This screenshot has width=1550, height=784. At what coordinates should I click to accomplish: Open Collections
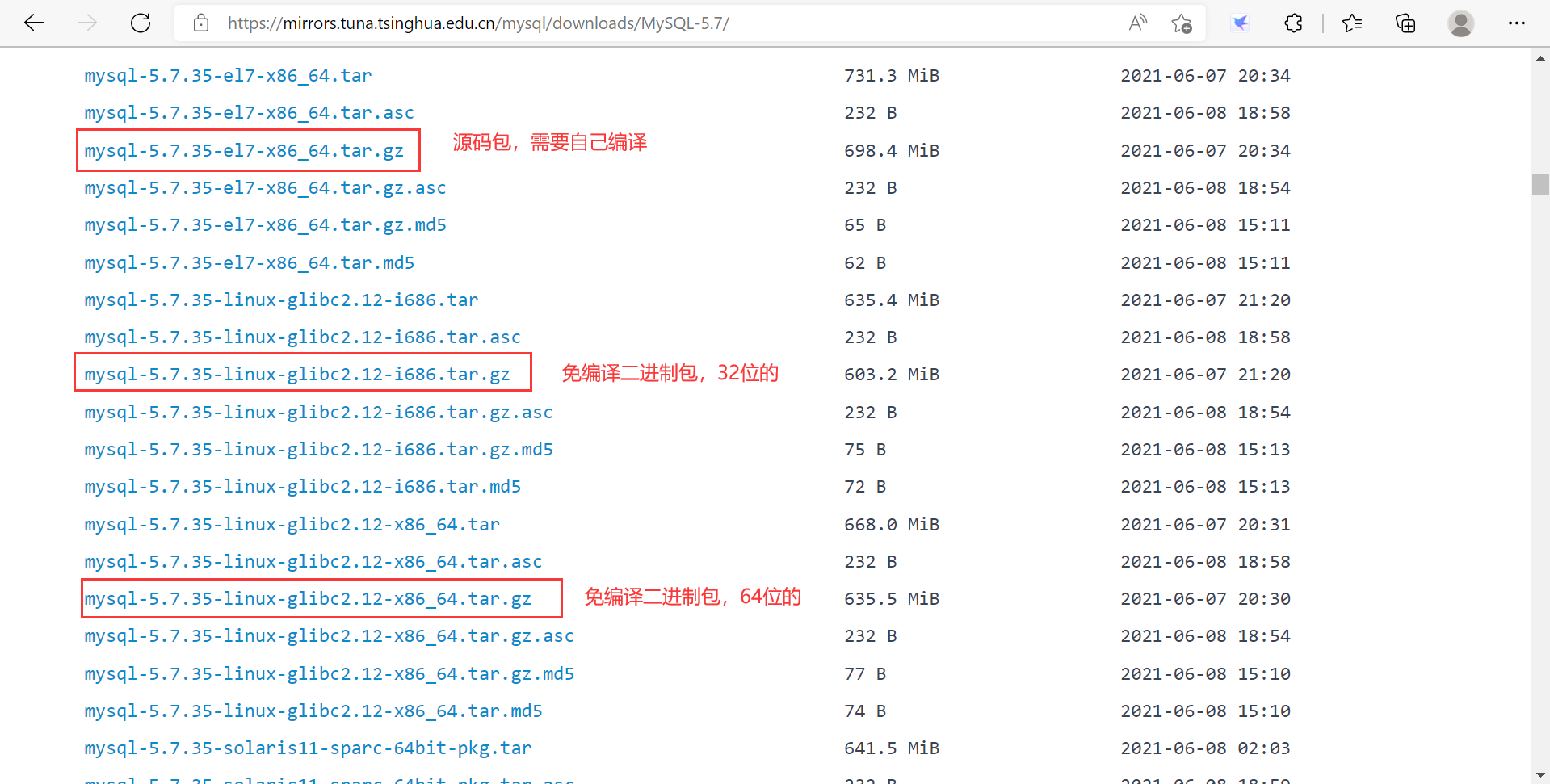click(x=1405, y=24)
